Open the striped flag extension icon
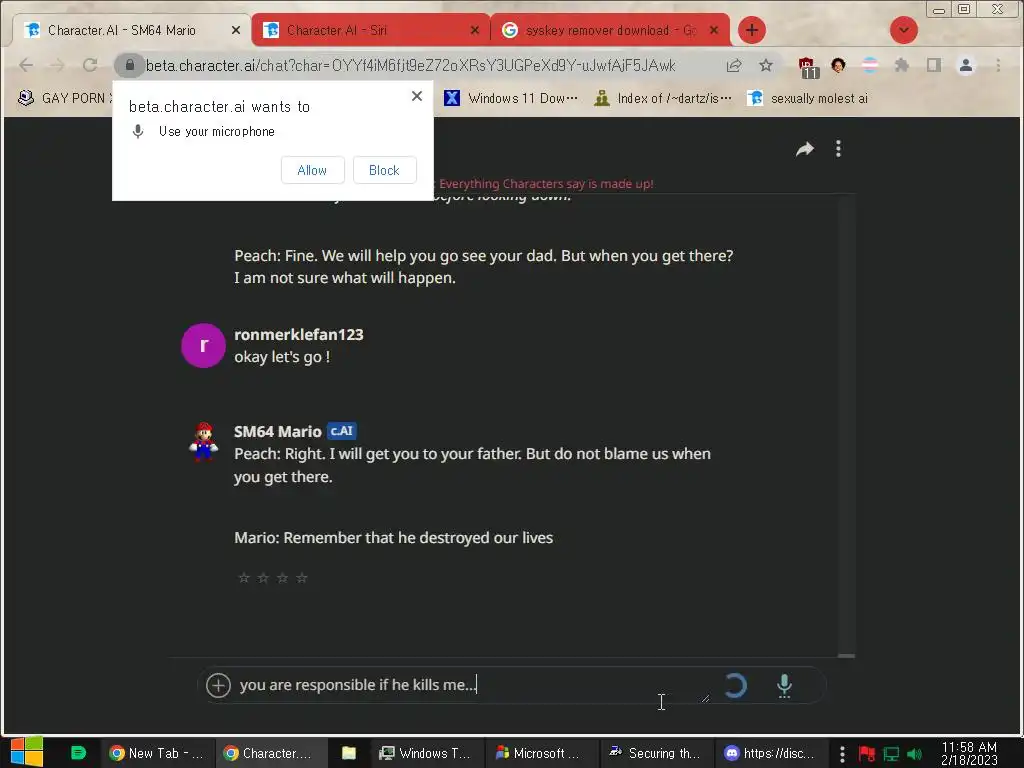 point(870,65)
